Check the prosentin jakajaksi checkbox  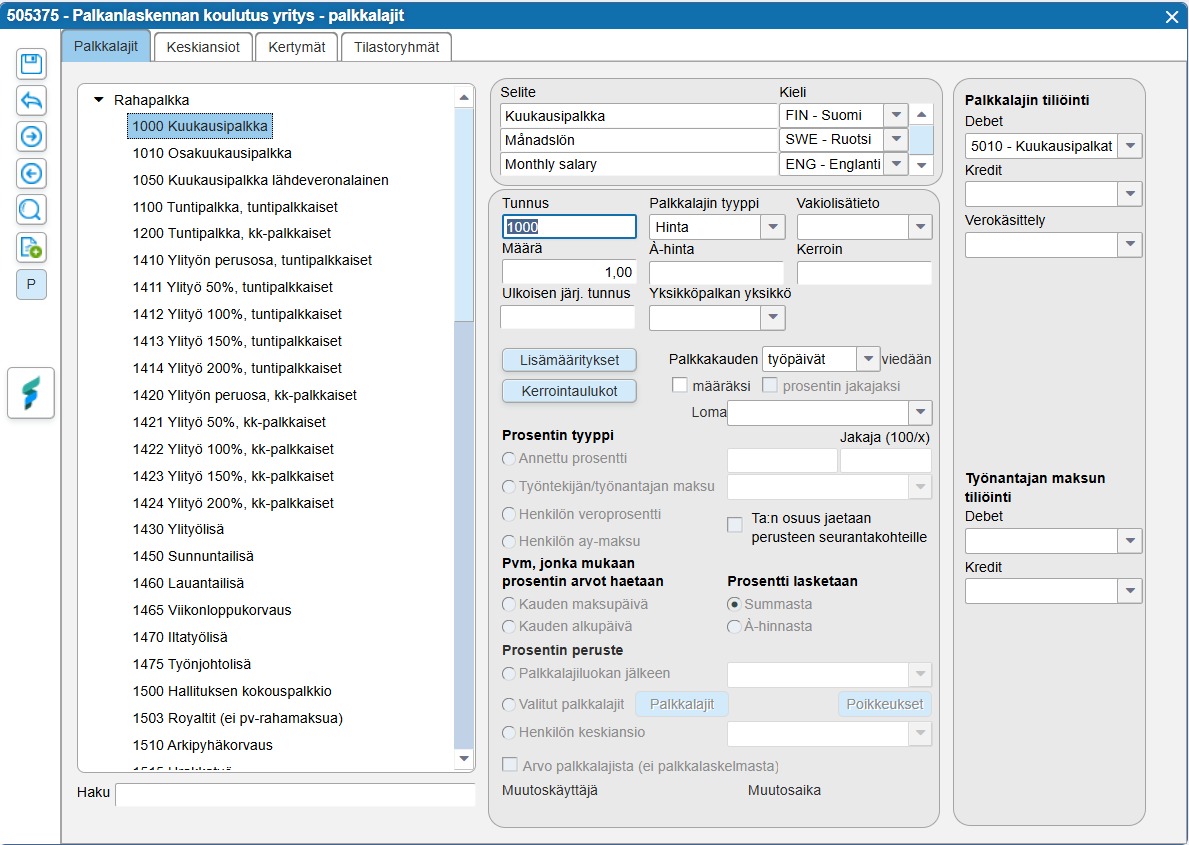[770, 385]
